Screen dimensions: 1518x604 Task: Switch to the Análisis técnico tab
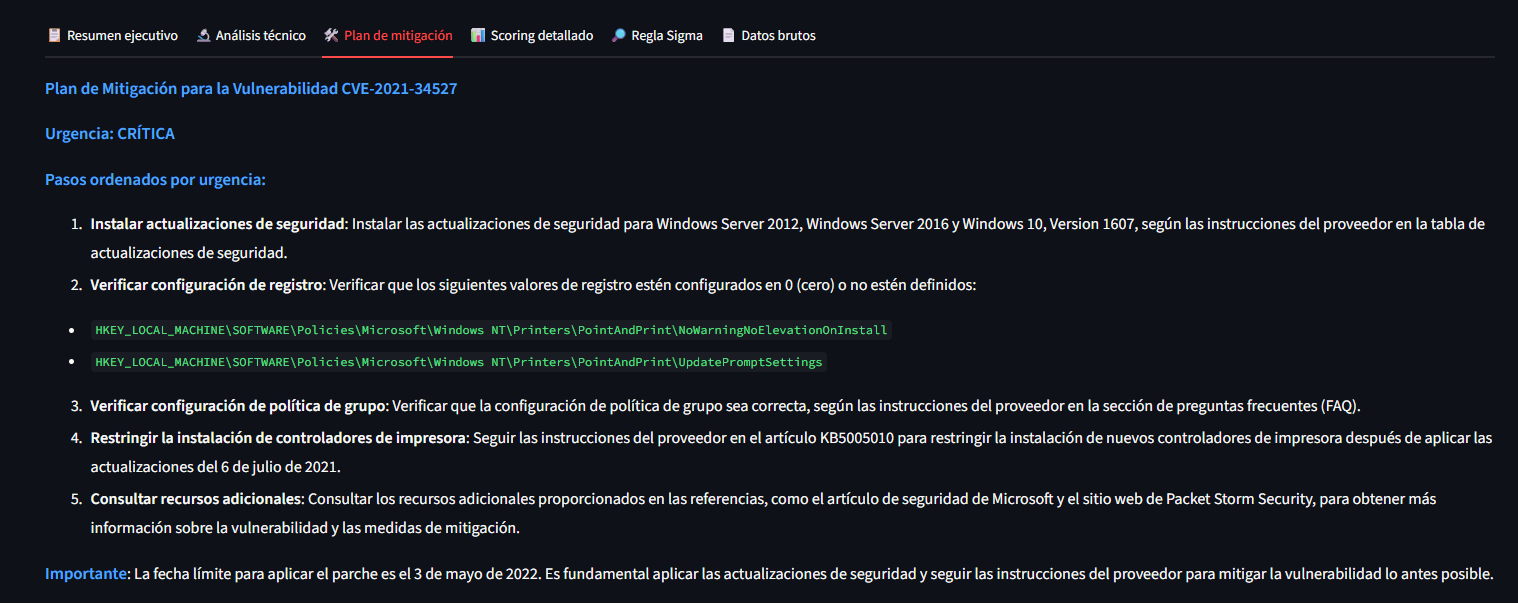coord(261,35)
